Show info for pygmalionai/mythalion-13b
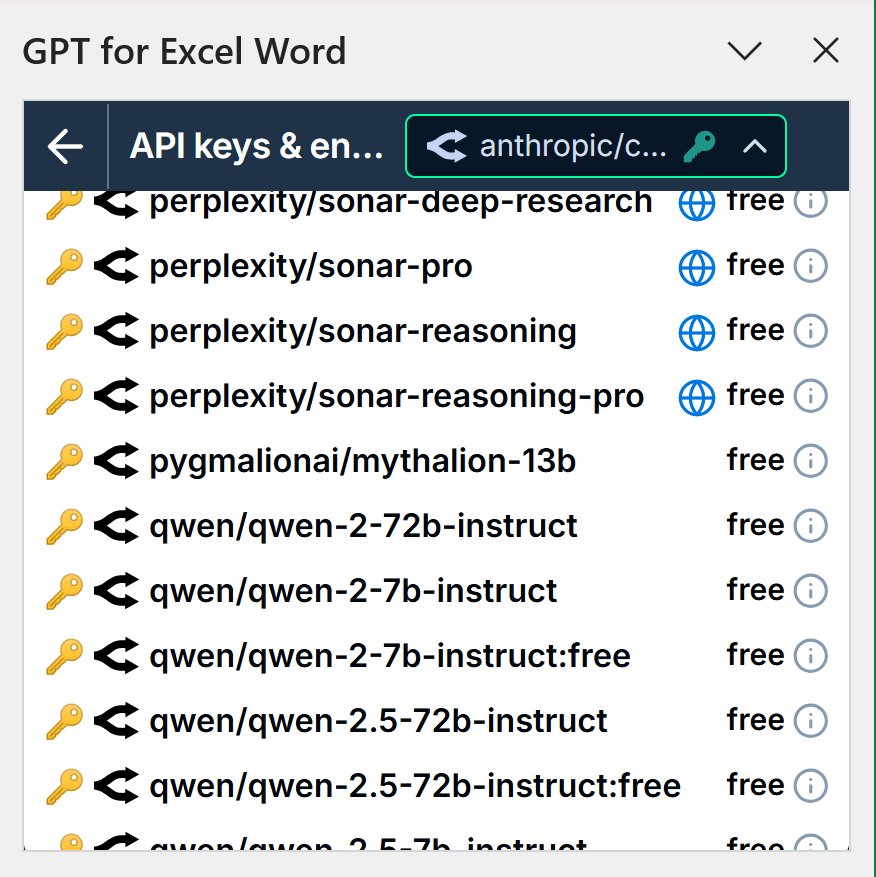Viewport: 876px width, 877px height. 811,460
